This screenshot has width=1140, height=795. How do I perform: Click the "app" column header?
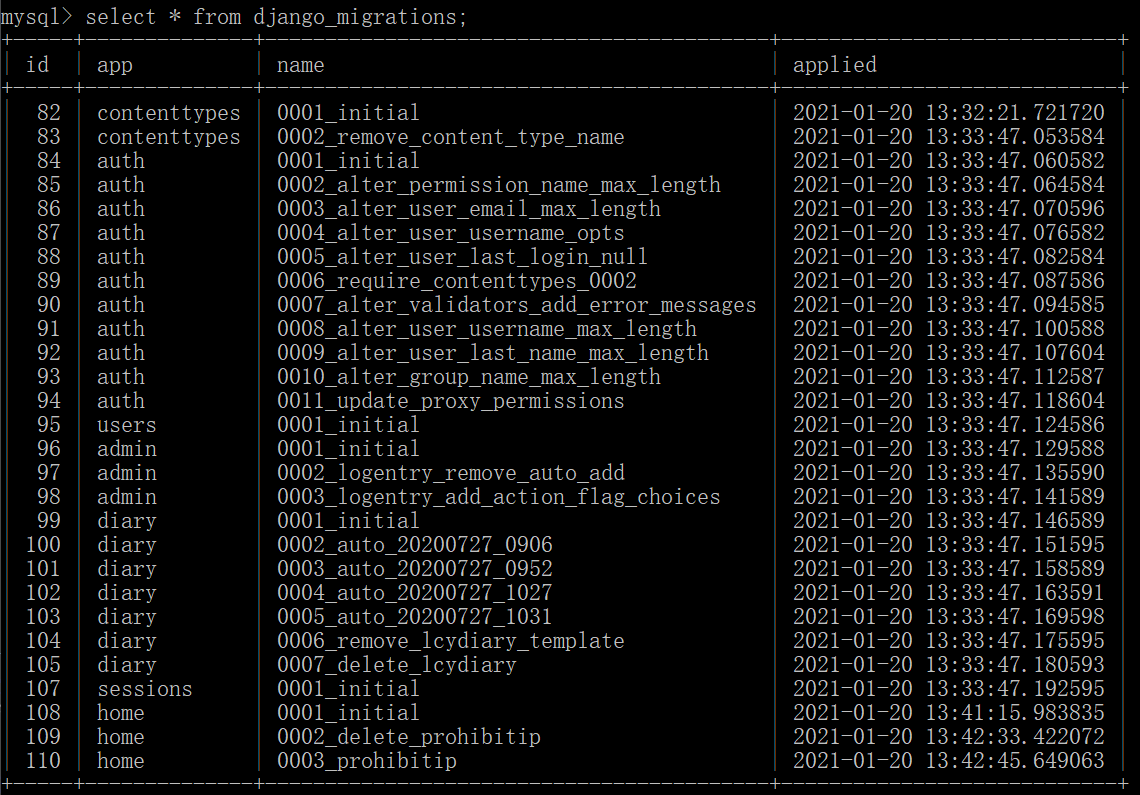click(115, 65)
